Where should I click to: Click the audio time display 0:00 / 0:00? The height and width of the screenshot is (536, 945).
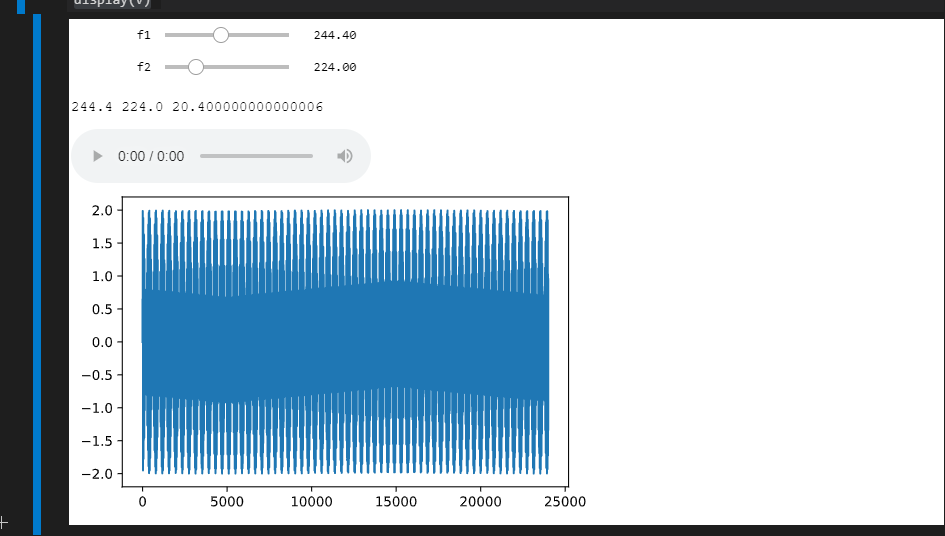pyautogui.click(x=151, y=156)
